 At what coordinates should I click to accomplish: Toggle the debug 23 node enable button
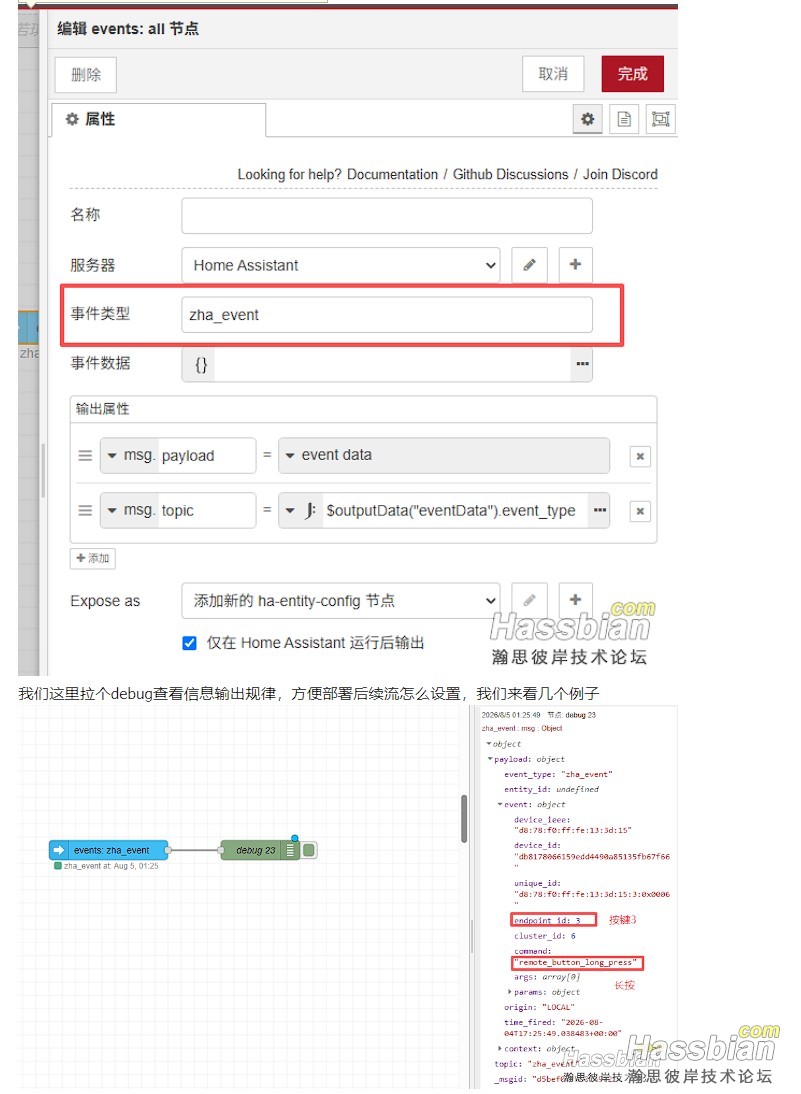tap(310, 850)
